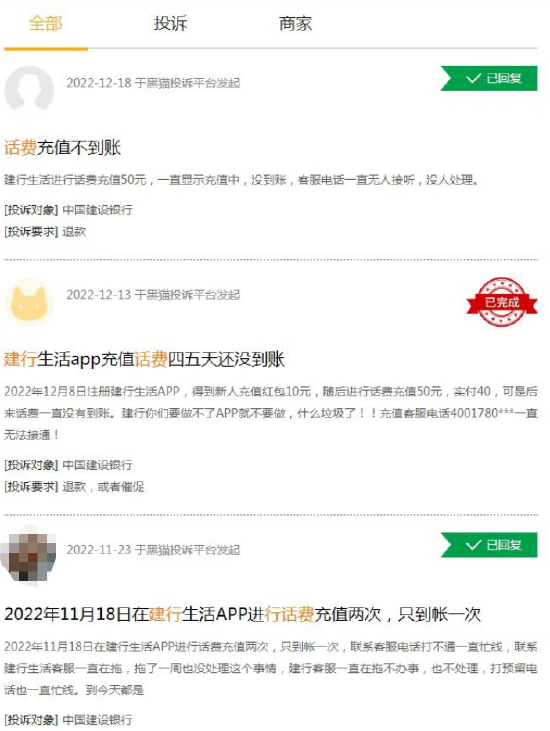Open complaint about 充值两次只到帐一次
Screen dimensions: 550x731
(x=242, y=614)
